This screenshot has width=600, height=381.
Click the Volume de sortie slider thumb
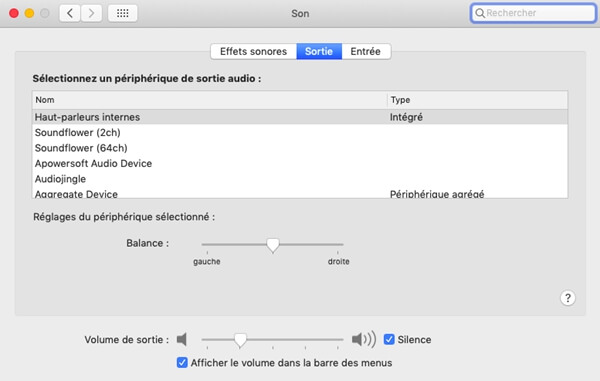click(x=240, y=340)
